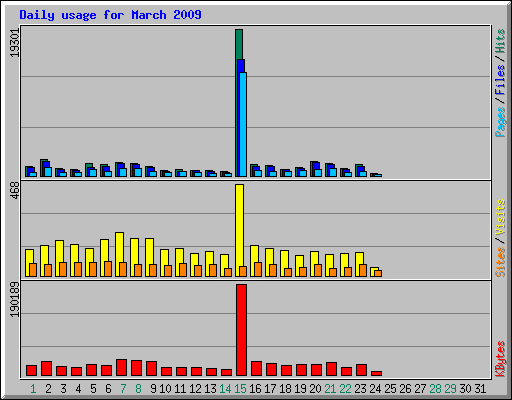Click the red "KBytes" legend label
Viewport: 512px width, 400px height.
(500, 359)
